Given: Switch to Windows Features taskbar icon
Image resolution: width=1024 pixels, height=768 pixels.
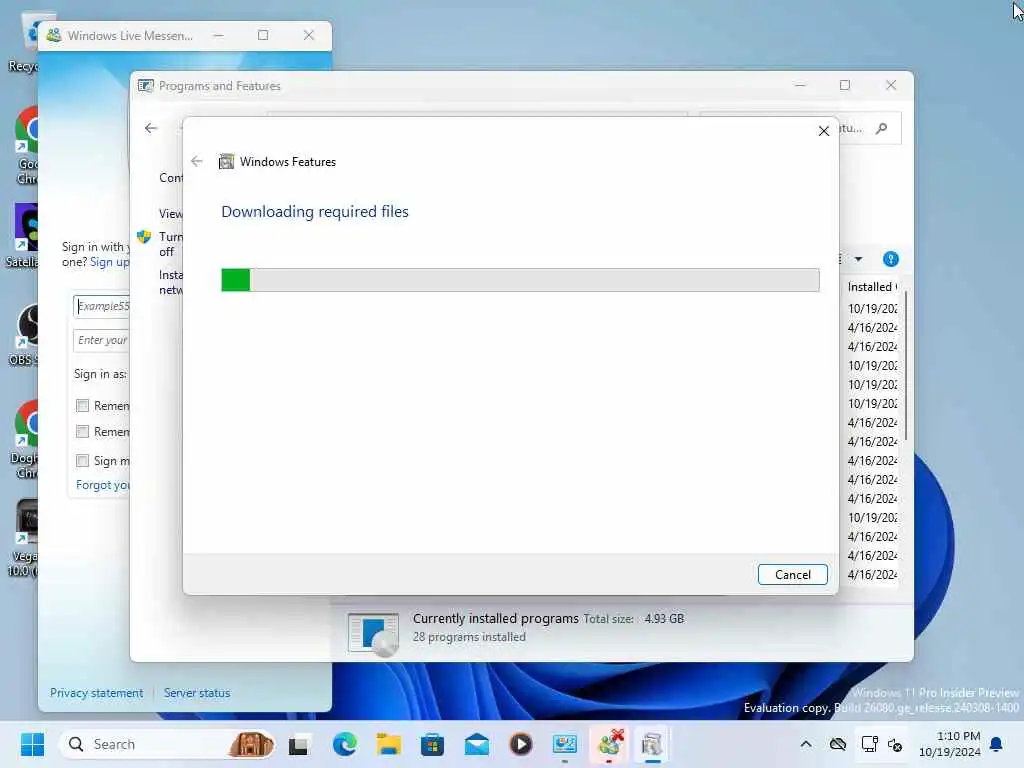Looking at the screenshot, I should point(652,744).
